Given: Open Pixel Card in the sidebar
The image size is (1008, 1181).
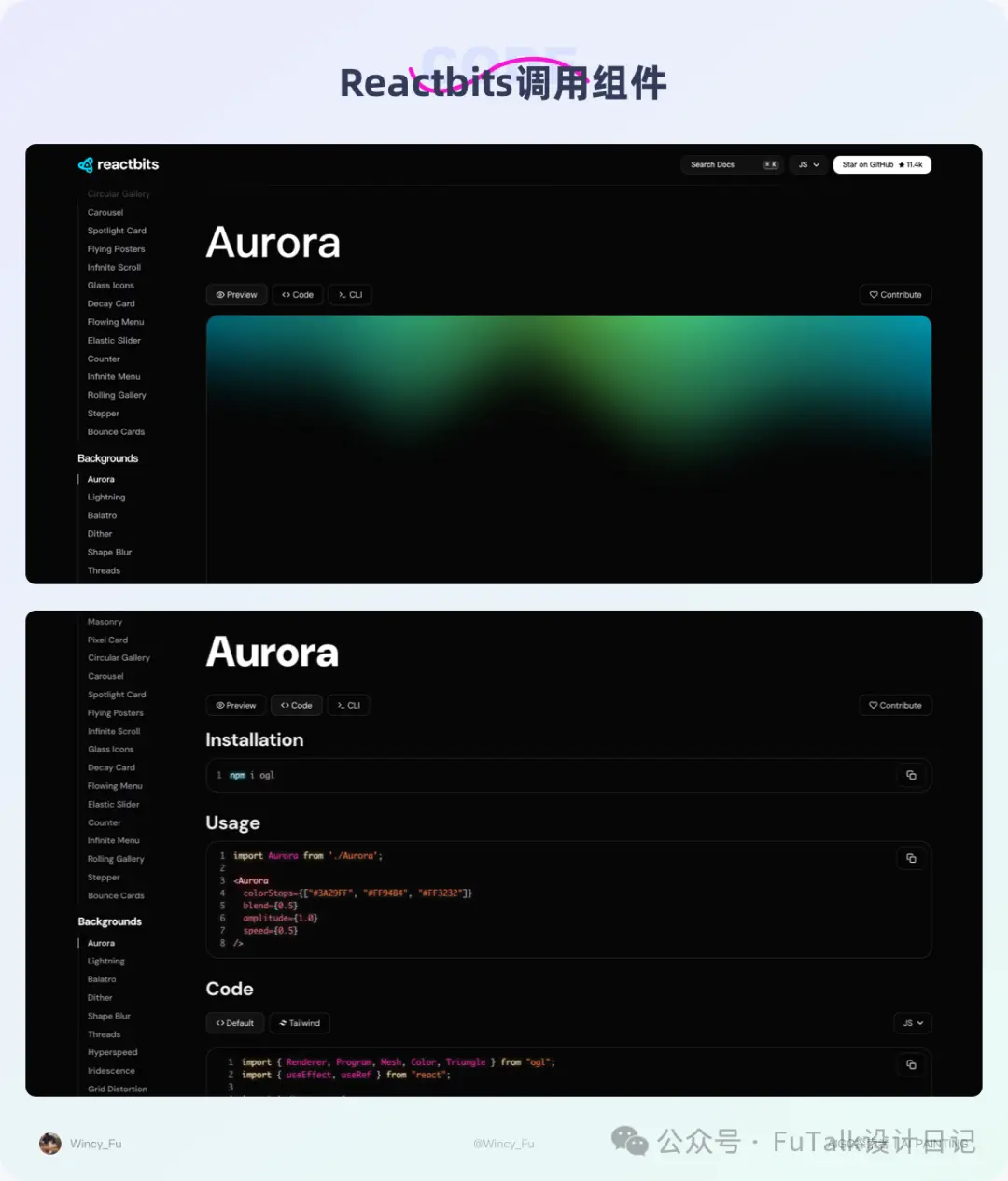Looking at the screenshot, I should 107,640.
